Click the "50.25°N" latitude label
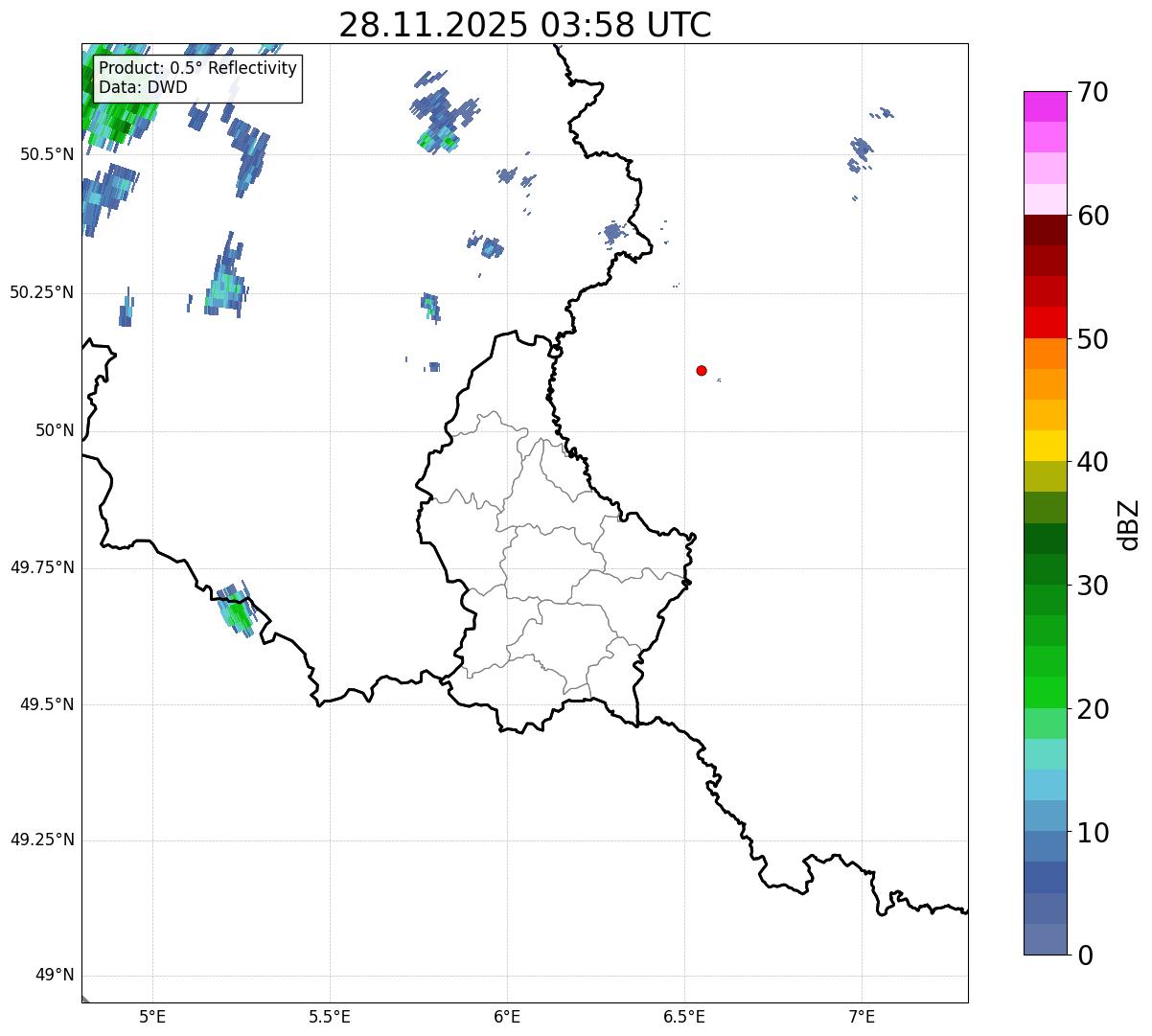Viewport: 1152px width, 1036px height. [42, 292]
